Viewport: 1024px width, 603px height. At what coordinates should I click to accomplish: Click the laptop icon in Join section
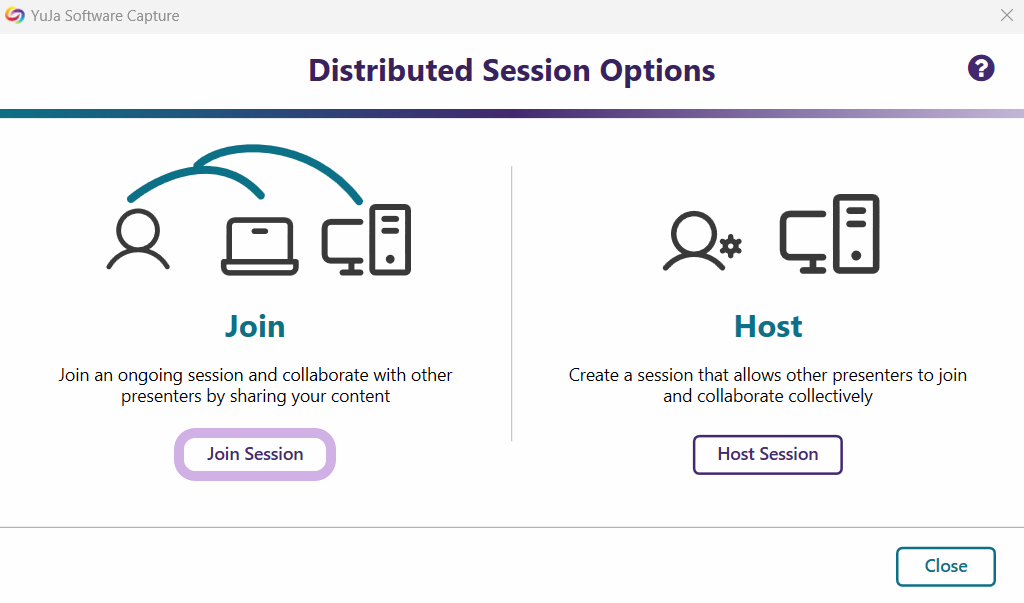(259, 245)
